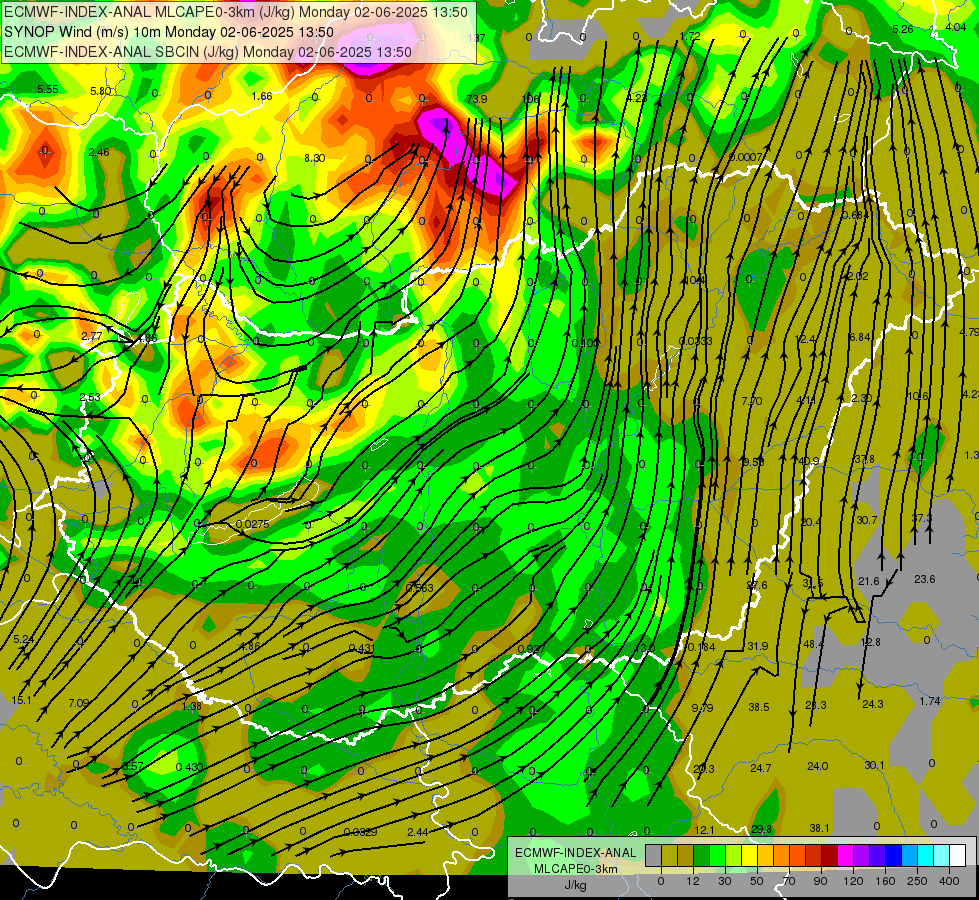The height and width of the screenshot is (900, 979).
Task: Click the legend tick value 120
Action: point(853,881)
